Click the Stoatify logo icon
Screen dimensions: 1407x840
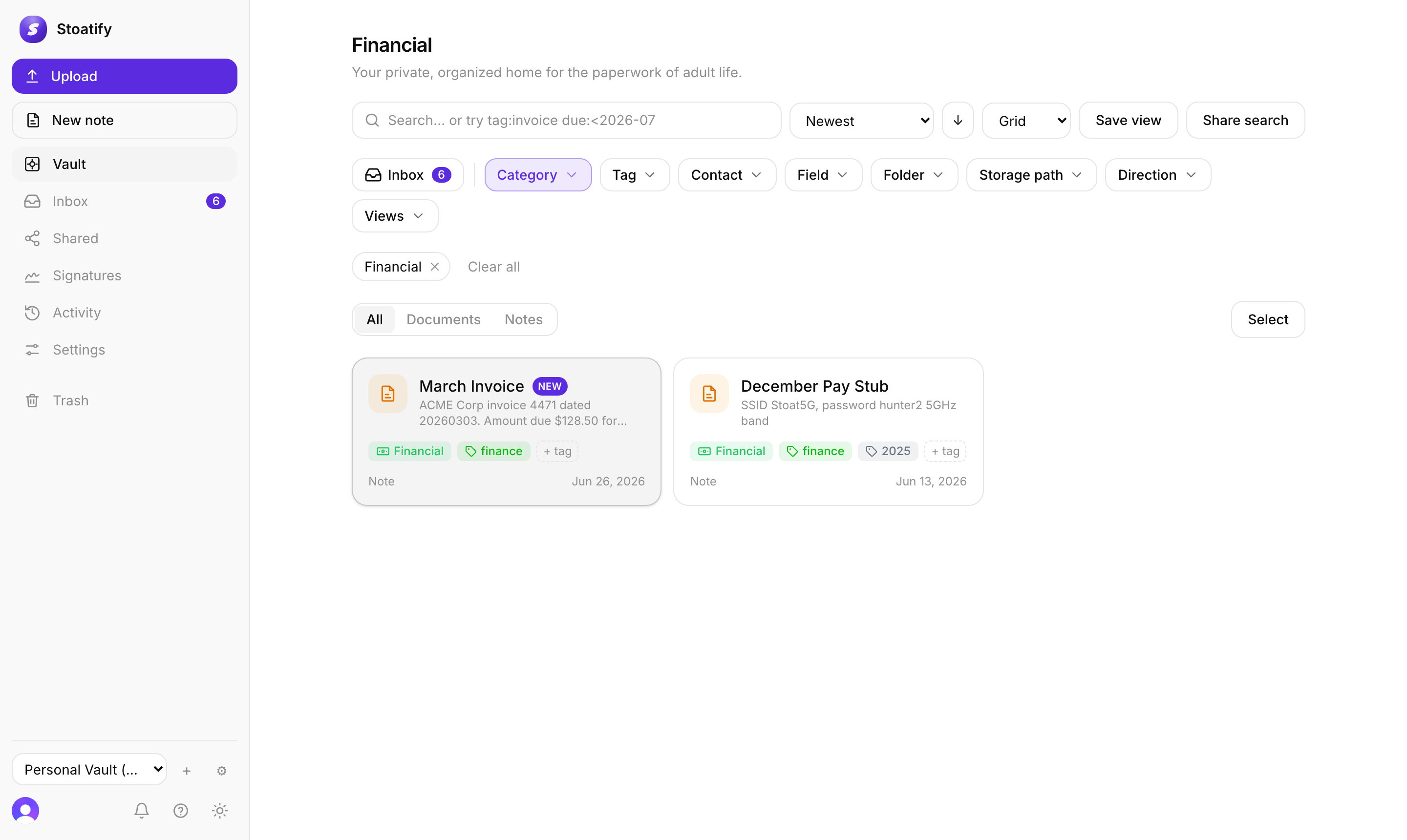(x=33, y=29)
